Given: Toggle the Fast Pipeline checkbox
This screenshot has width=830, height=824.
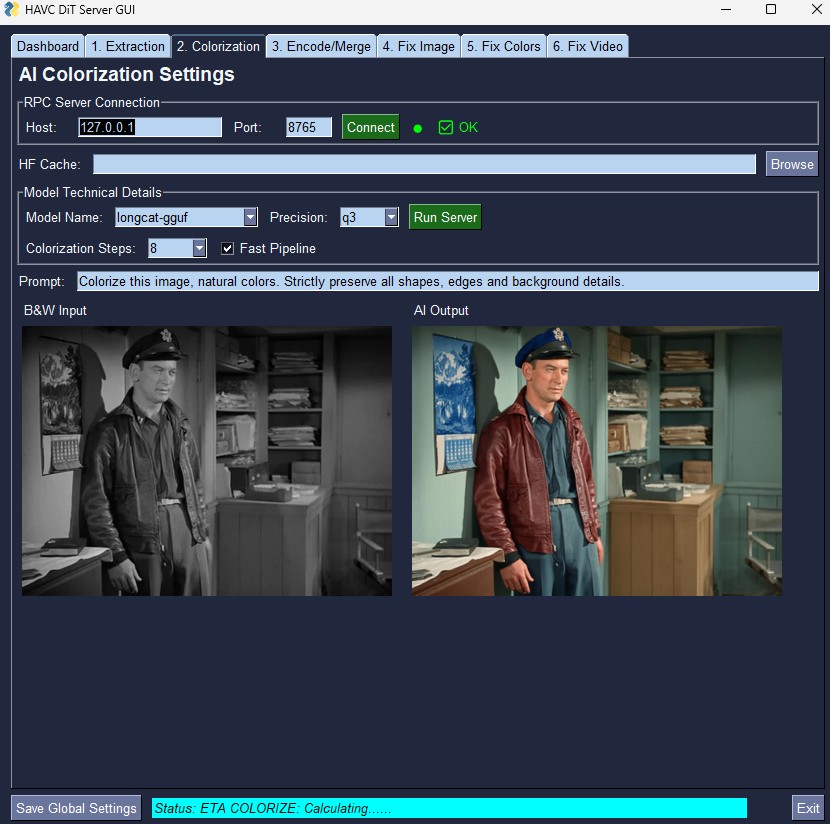Looking at the screenshot, I should click(227, 248).
